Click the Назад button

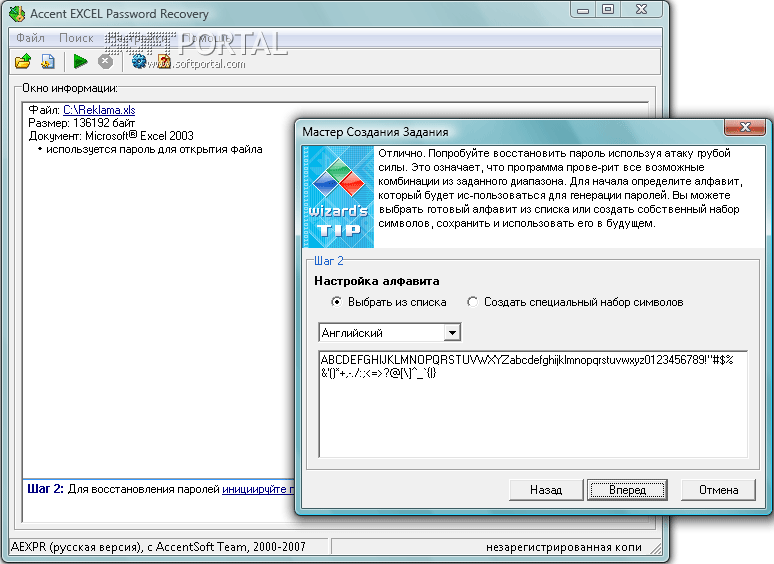(546, 490)
